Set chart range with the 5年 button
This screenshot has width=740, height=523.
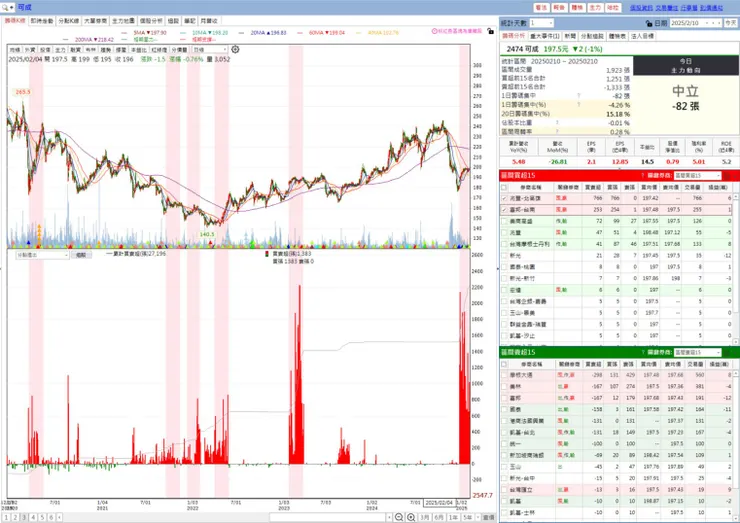pos(467,518)
